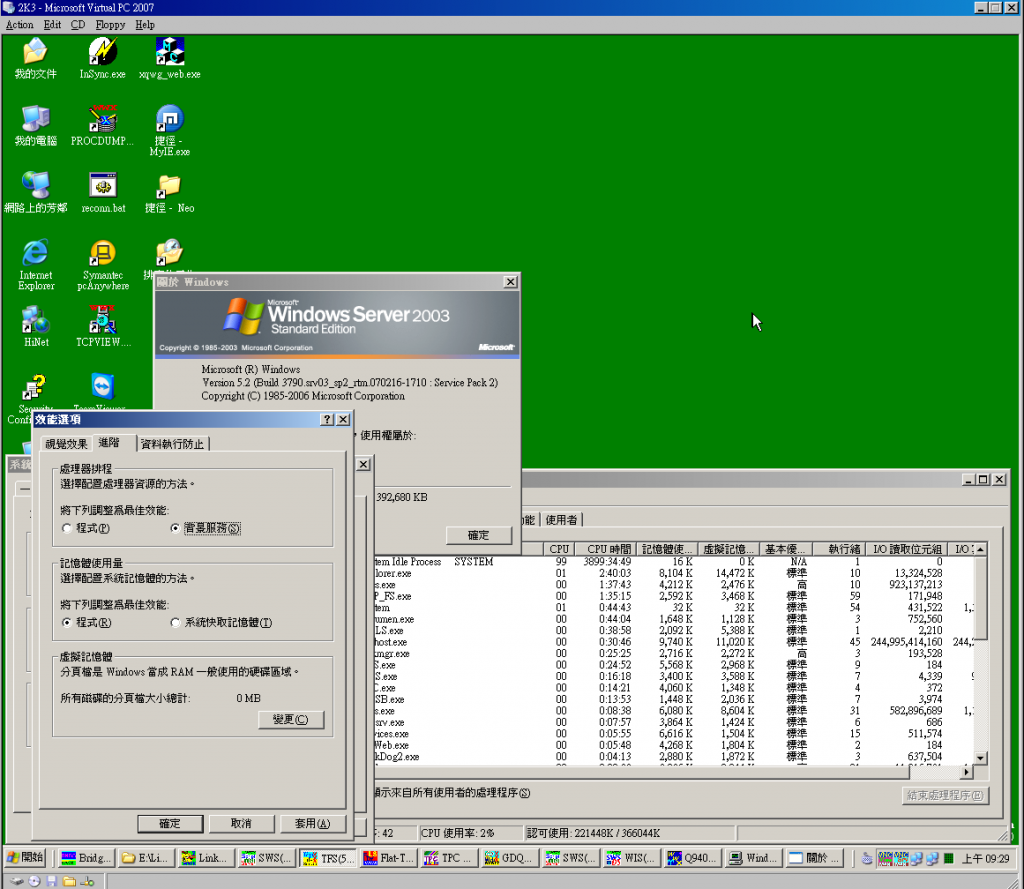Click 認可使用 memory status entry
Image resolution: width=1024 pixels, height=889 pixels.
(x=631, y=833)
